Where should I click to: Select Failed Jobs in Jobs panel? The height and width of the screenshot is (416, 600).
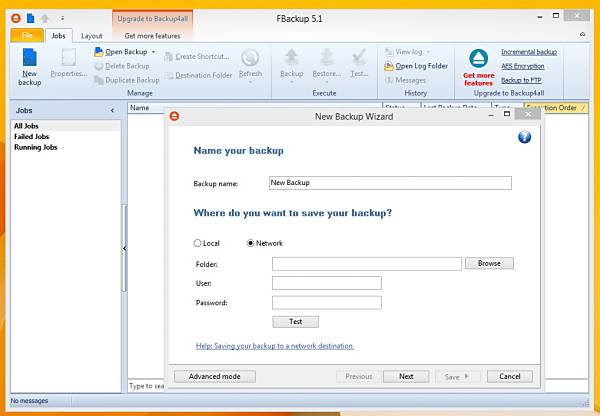click(x=31, y=137)
